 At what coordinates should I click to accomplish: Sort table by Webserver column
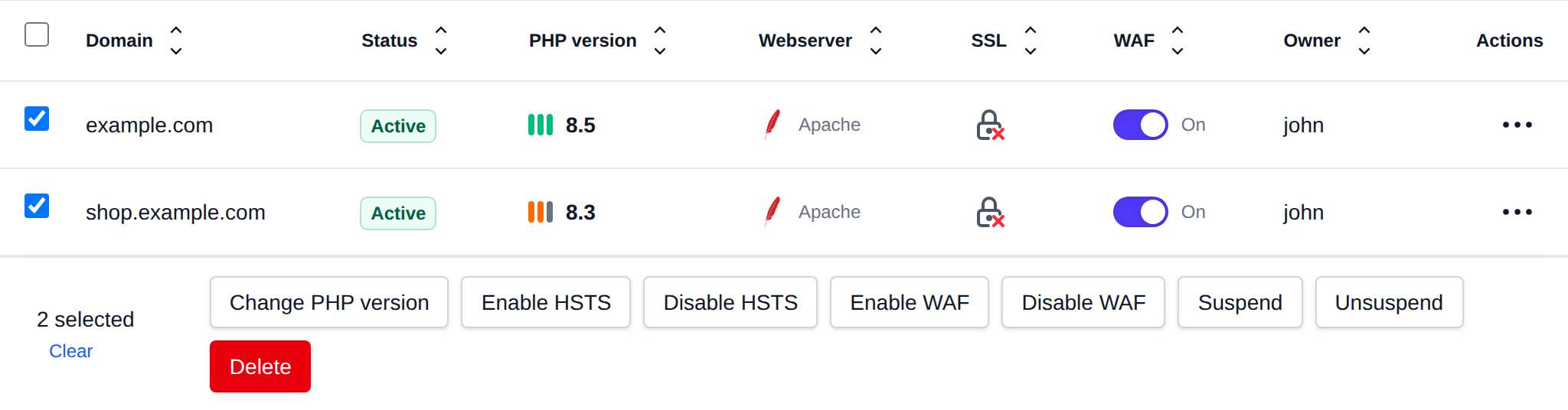[876, 41]
